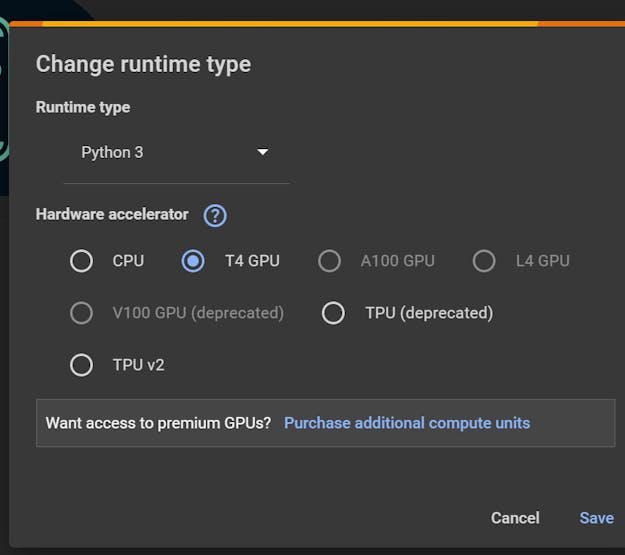The image size is (625, 555).
Task: Click the Change runtime type title
Action: click(143, 65)
